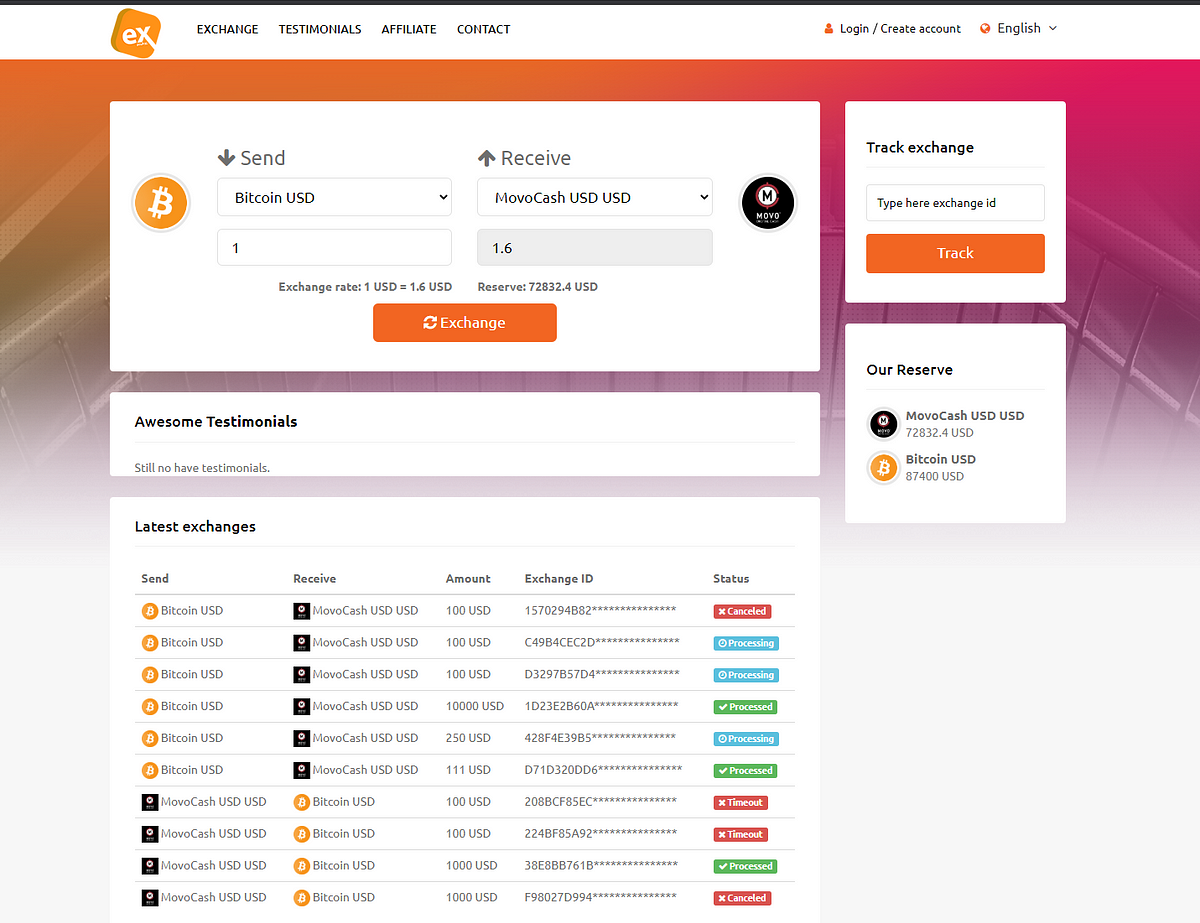Viewport: 1200px width, 923px height.
Task: Click the send amount field showing 1
Action: click(x=334, y=247)
